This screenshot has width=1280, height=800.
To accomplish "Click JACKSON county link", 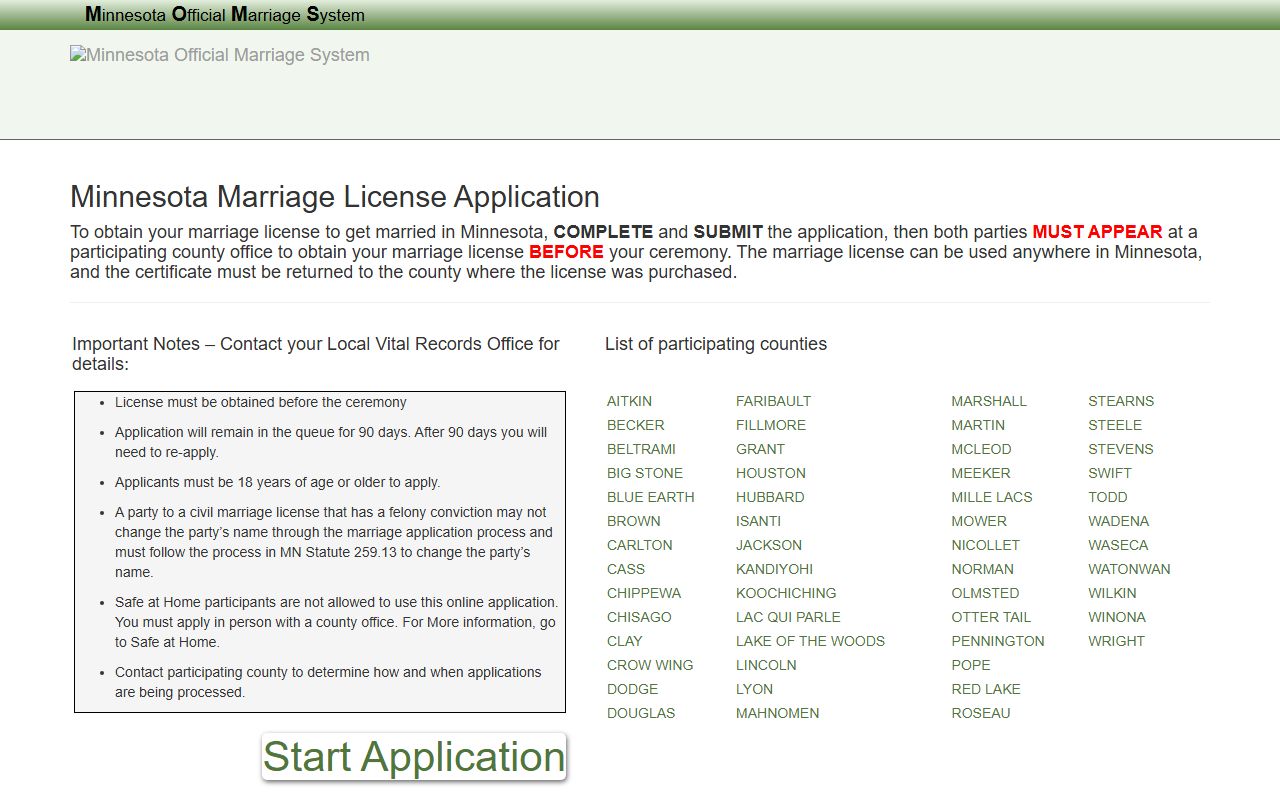I will pyautogui.click(x=769, y=545).
